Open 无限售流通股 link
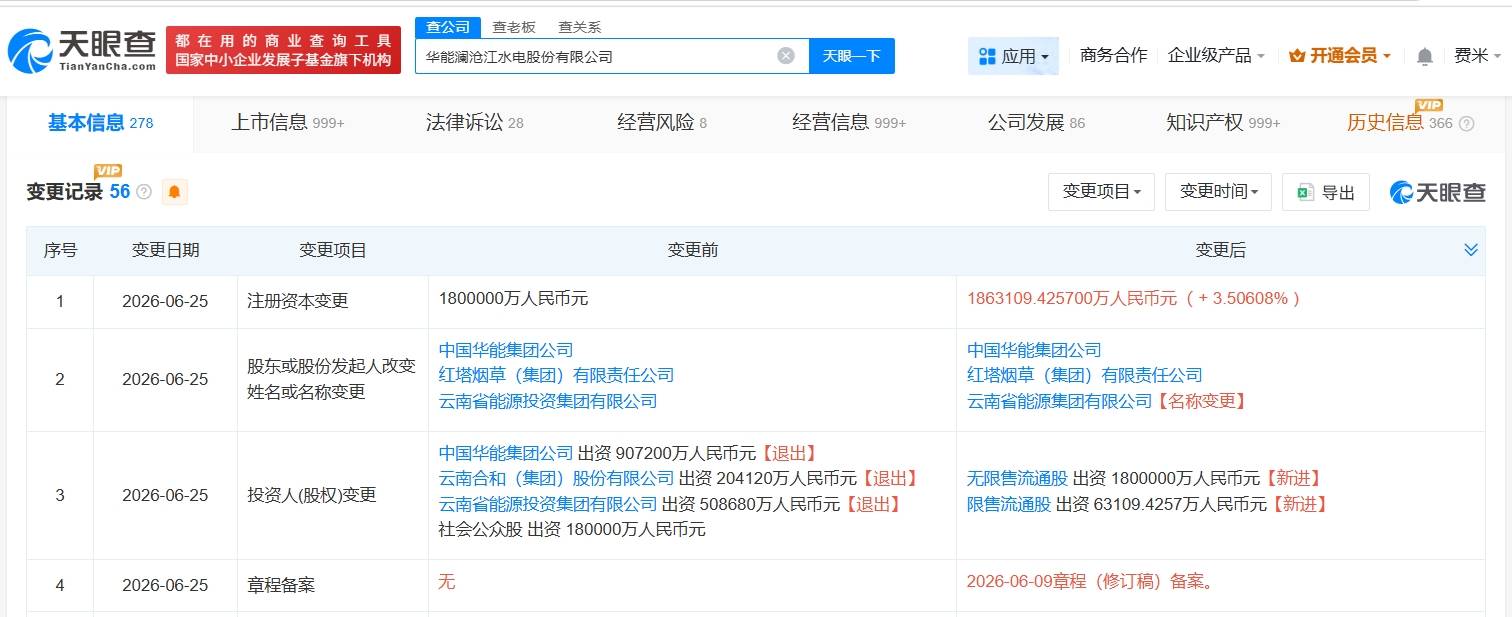Viewport: 1512px width, 617px height. pyautogui.click(x=1017, y=479)
